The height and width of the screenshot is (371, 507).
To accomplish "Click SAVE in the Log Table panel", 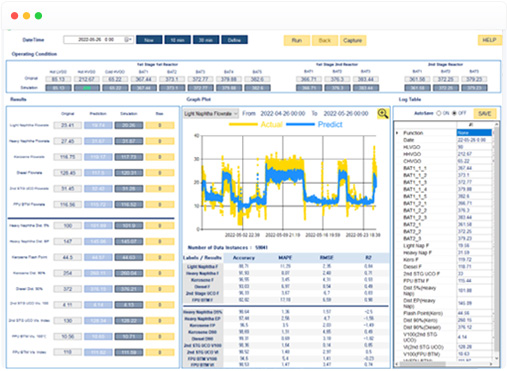I will tap(485, 113).
